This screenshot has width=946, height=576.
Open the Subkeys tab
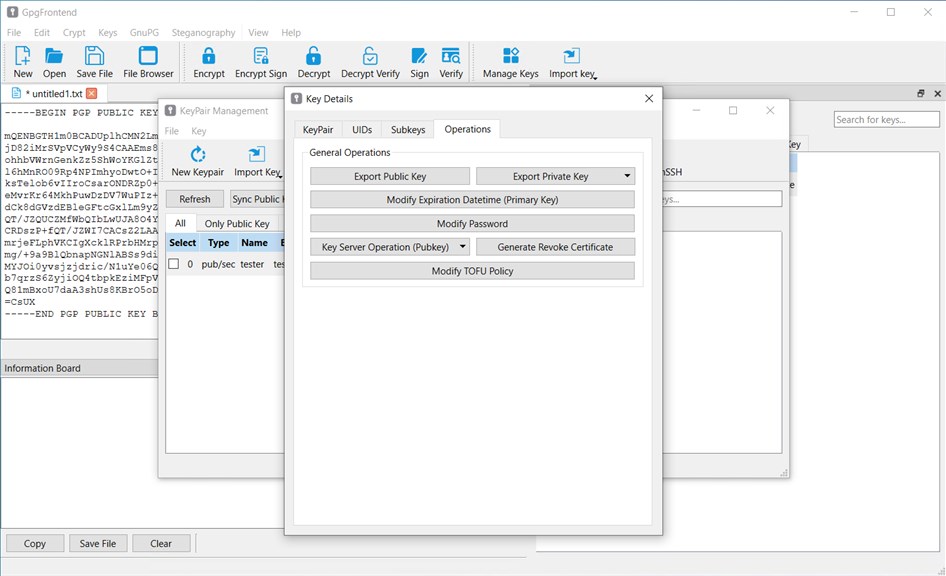[408, 130]
